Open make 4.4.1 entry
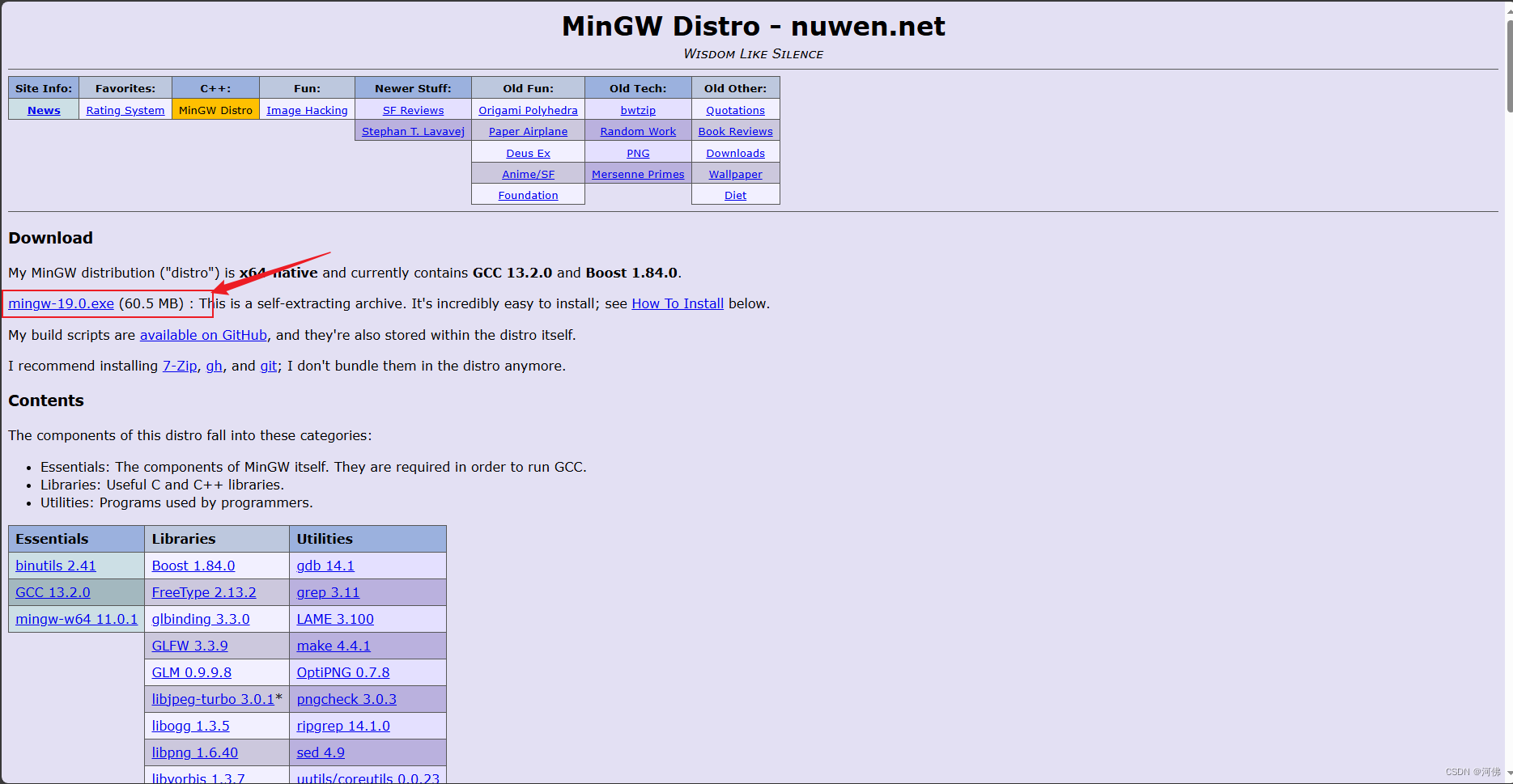 334,646
